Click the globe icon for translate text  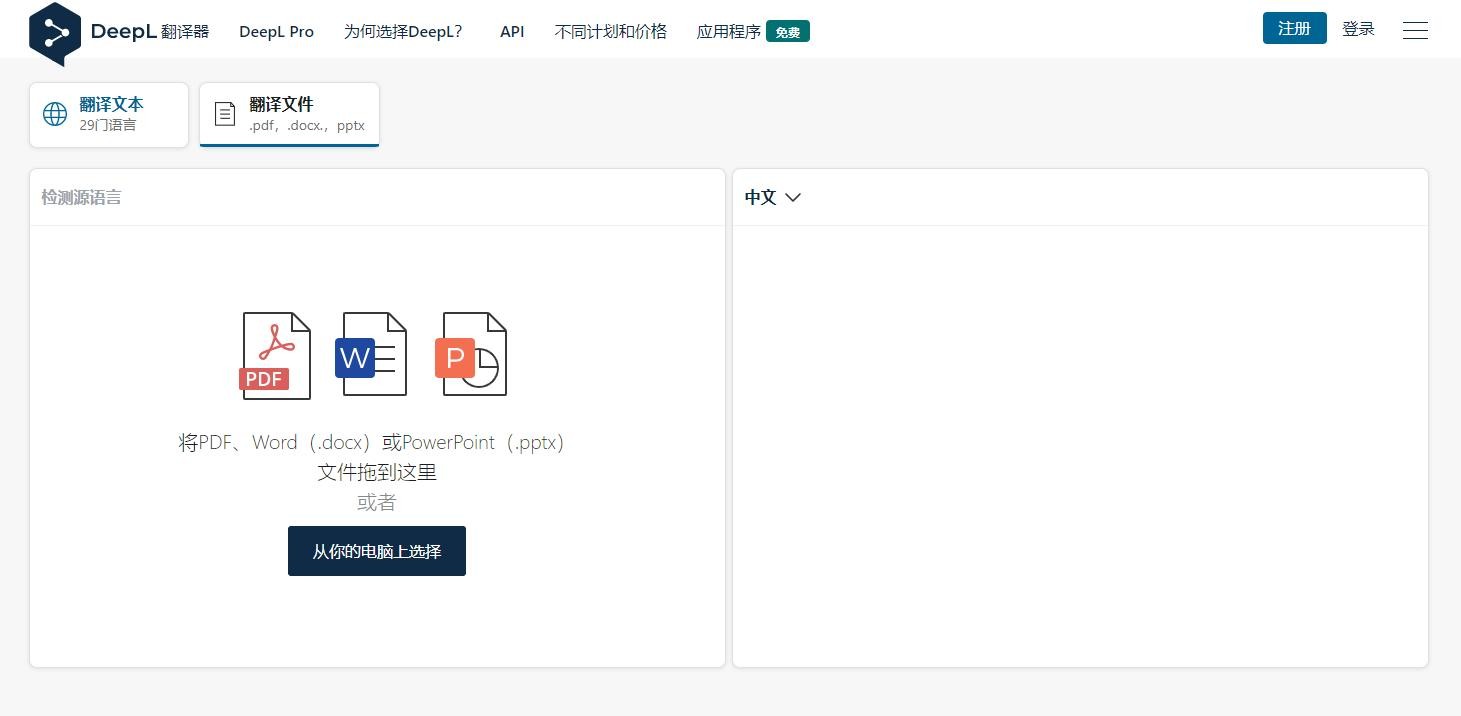click(55, 114)
